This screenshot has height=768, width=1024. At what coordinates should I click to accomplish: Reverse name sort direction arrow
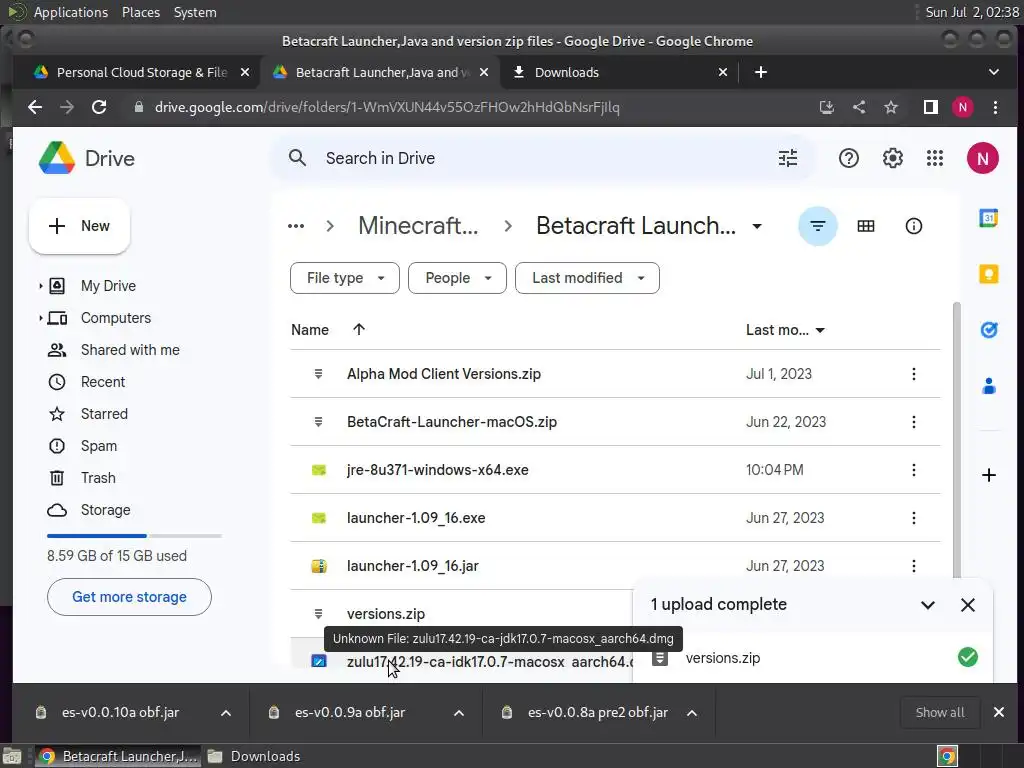(359, 329)
